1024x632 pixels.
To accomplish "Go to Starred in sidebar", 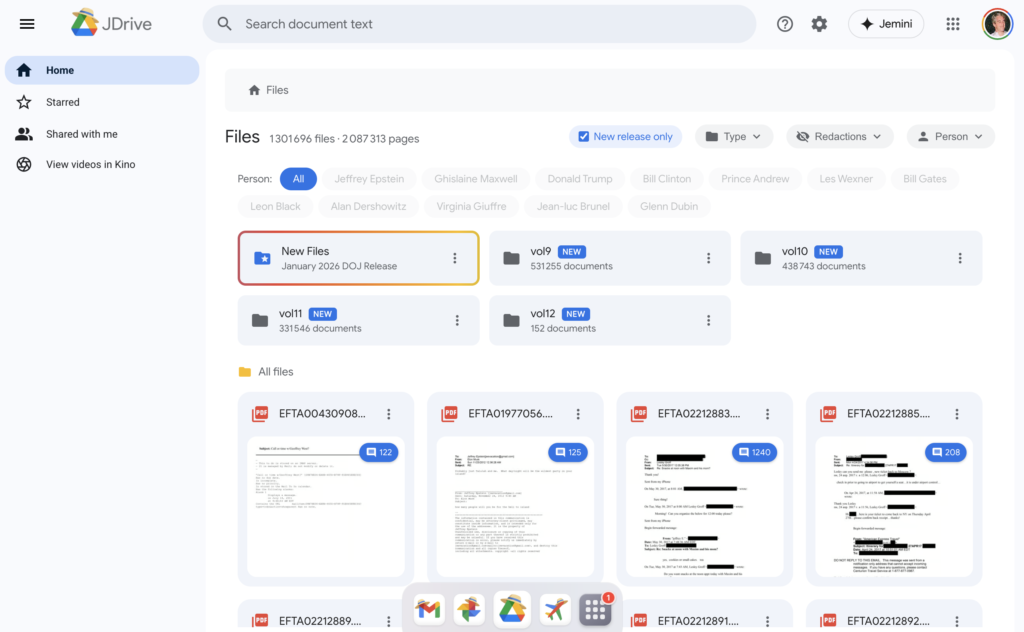I will 62,102.
